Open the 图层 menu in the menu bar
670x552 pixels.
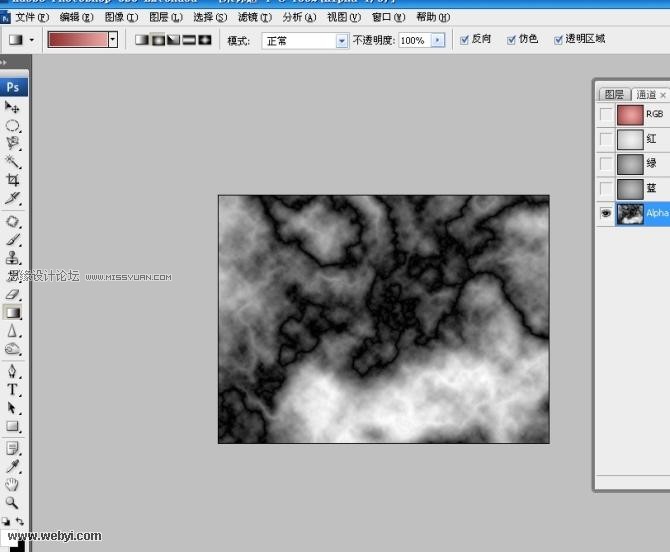coord(166,17)
